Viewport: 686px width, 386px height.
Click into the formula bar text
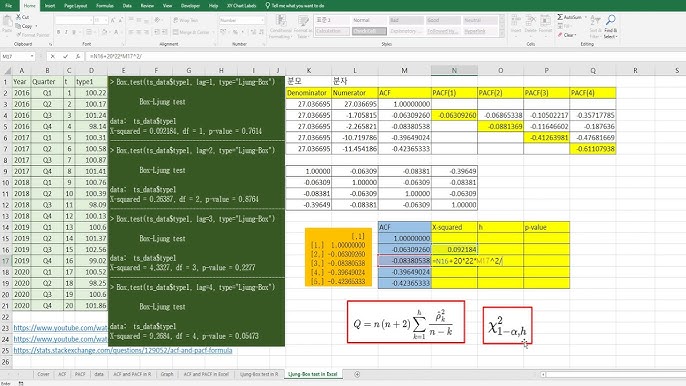point(116,56)
